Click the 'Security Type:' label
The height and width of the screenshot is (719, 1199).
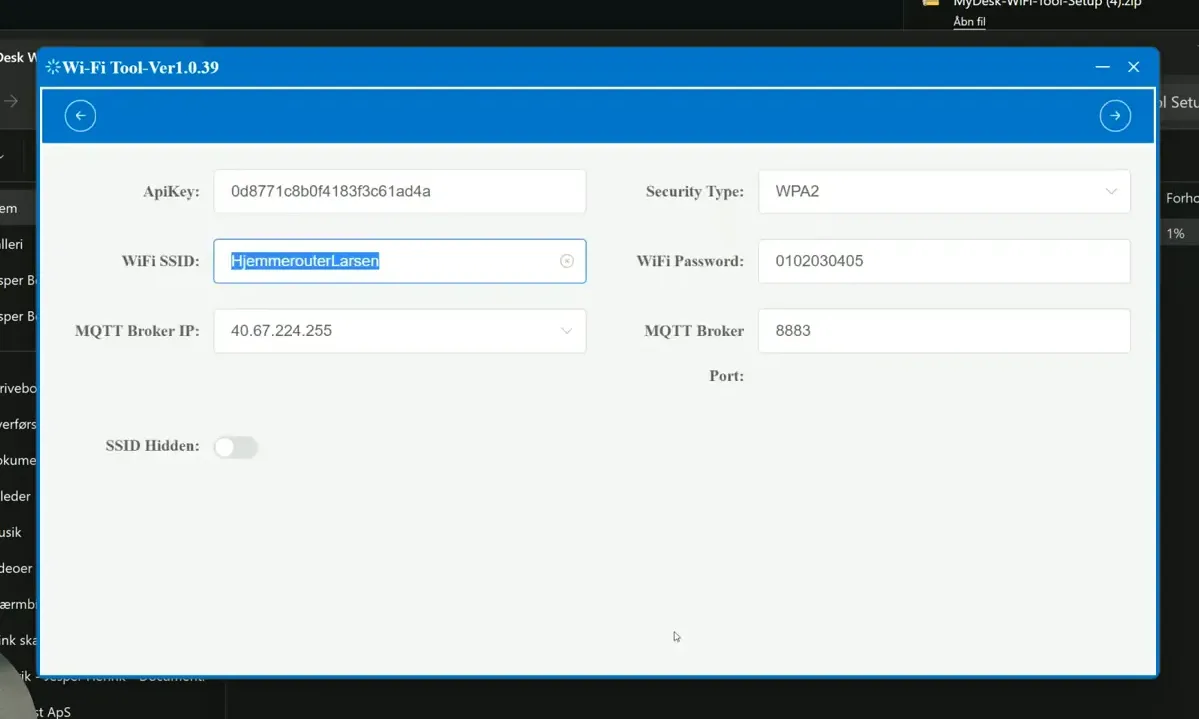pos(694,191)
